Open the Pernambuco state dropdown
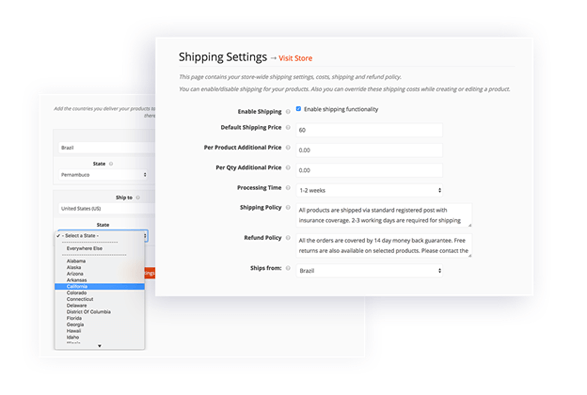The height and width of the screenshot is (395, 587). pyautogui.click(x=103, y=175)
